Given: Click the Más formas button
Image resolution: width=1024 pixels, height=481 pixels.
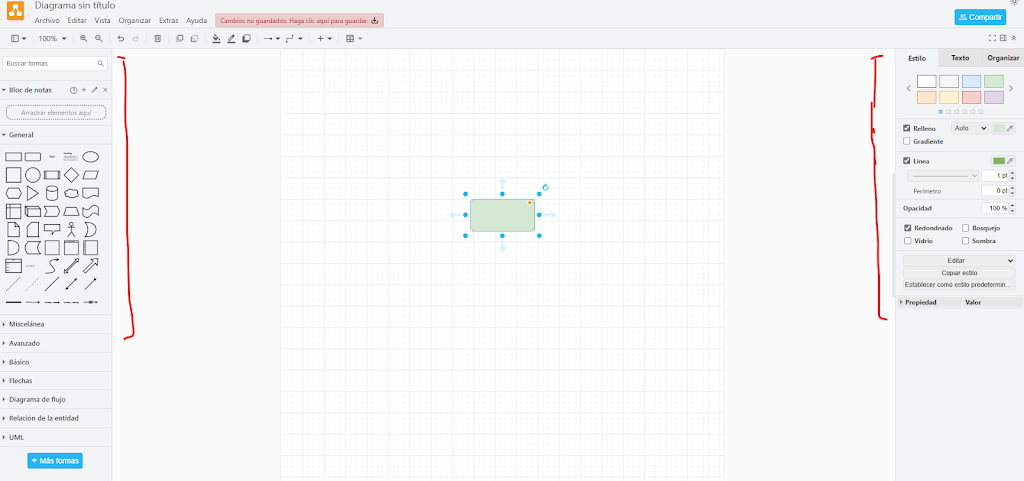Looking at the screenshot, I should click(55, 461).
